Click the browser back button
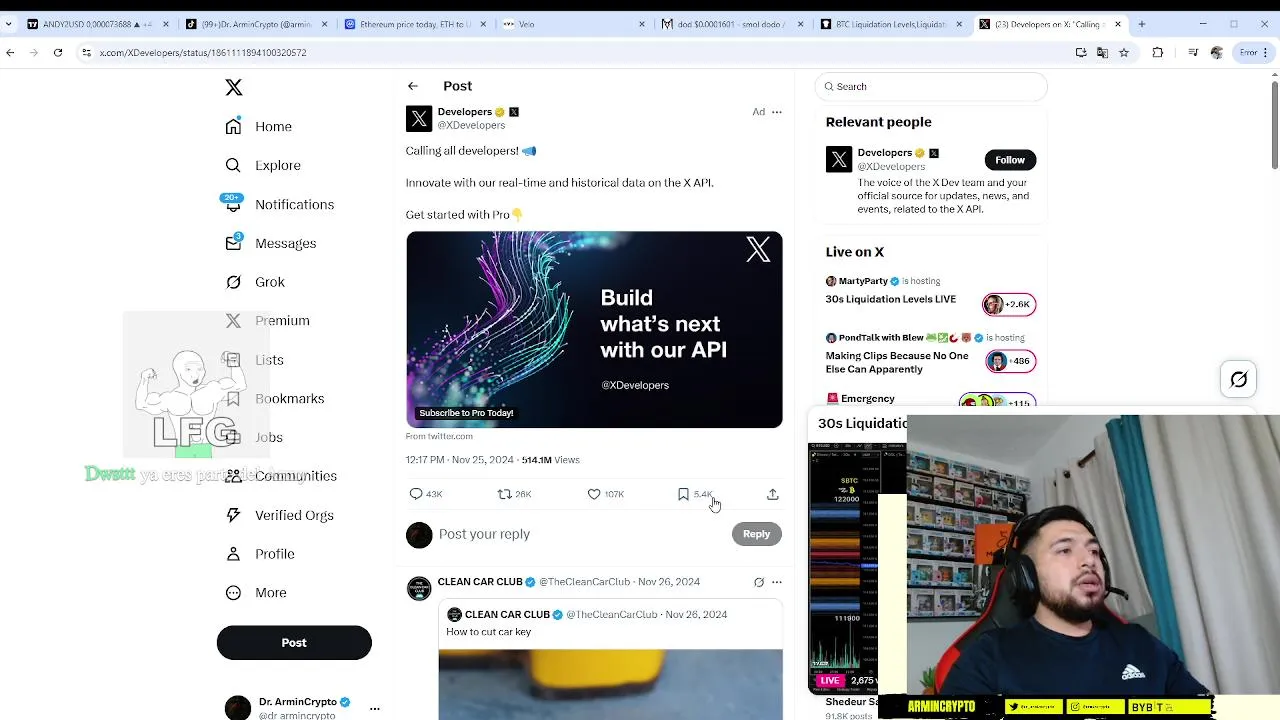Viewport: 1280px width, 720px height. (10, 52)
